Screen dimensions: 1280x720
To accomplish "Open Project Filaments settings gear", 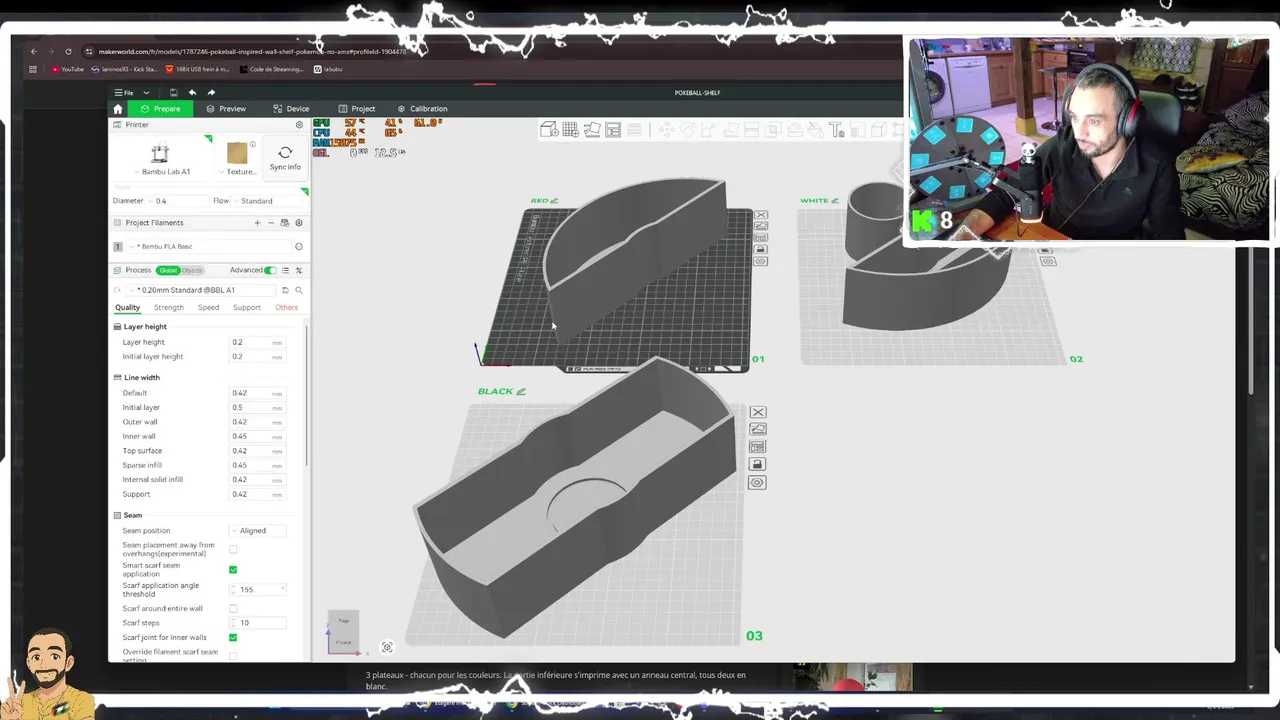I will click(x=299, y=223).
